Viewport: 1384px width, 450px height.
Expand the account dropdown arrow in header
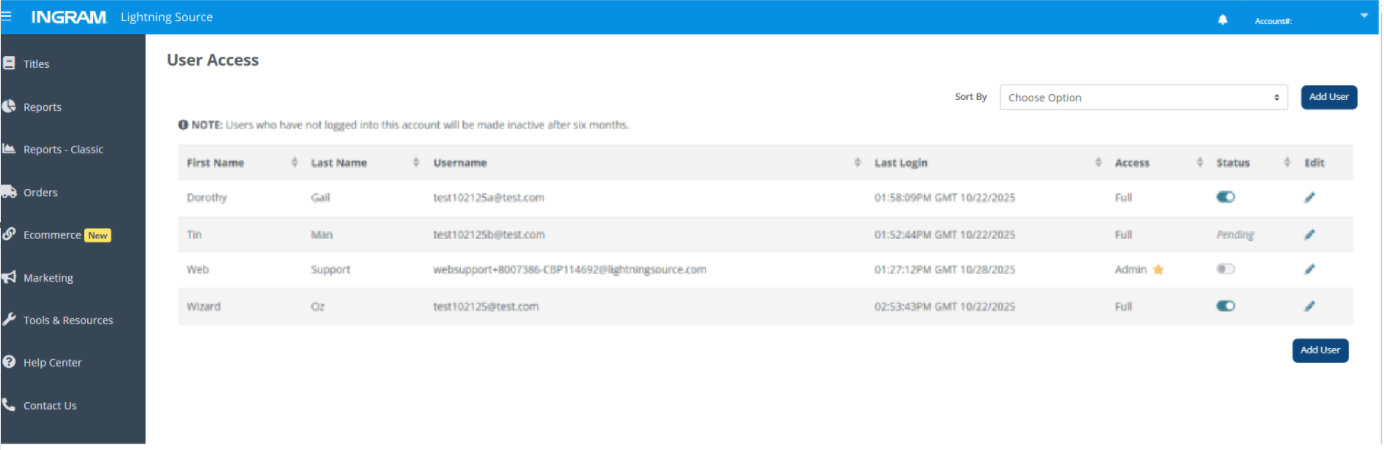pyautogui.click(x=1364, y=15)
